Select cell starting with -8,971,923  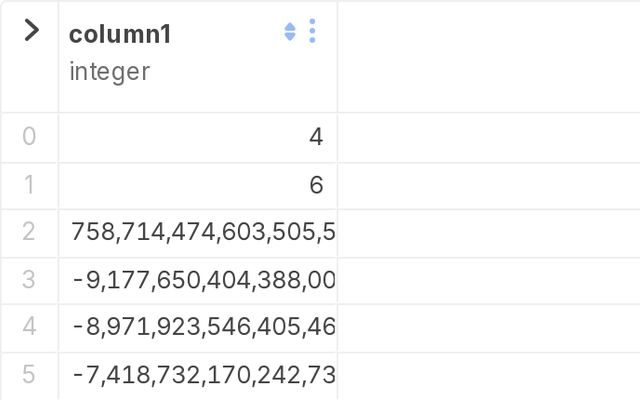click(x=198, y=327)
